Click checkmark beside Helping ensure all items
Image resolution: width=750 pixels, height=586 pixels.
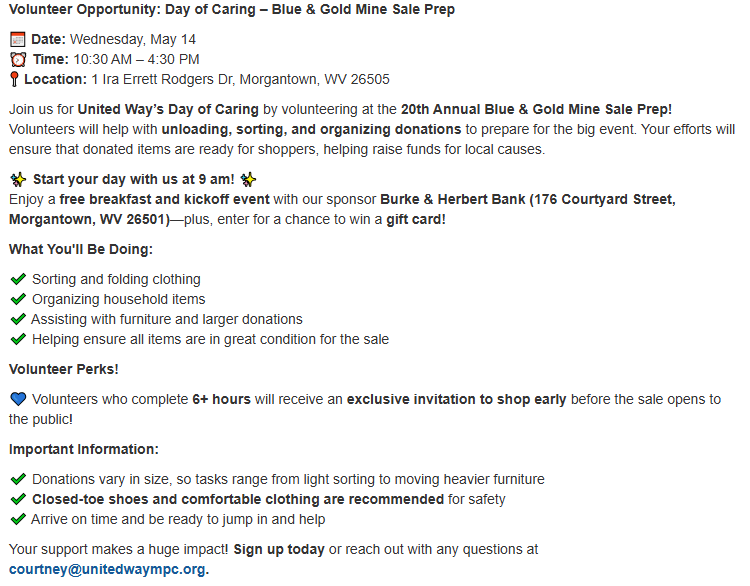click(18, 340)
